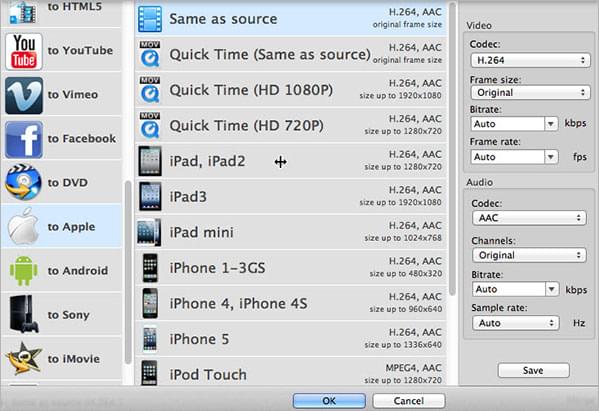Expand the Frame rate combo arrow
The height and width of the screenshot is (411, 599).
tap(550, 157)
